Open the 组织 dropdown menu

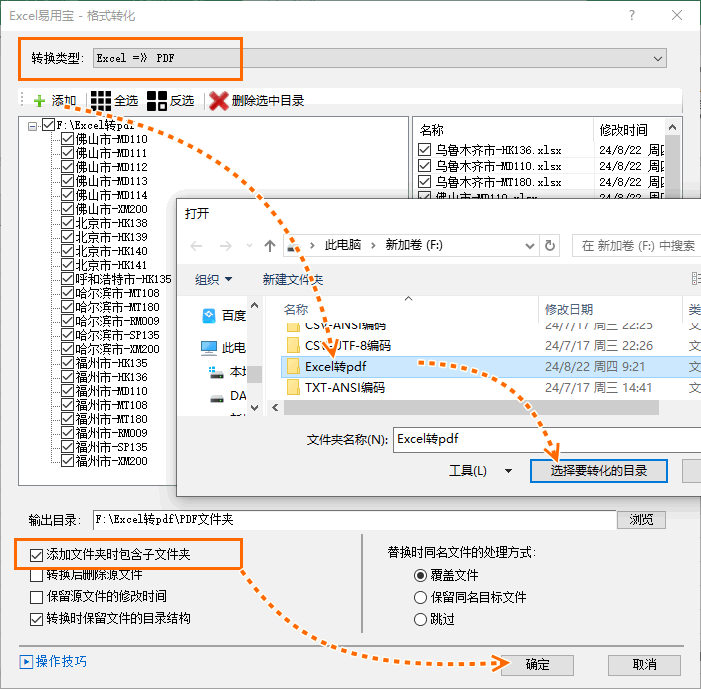pos(214,279)
